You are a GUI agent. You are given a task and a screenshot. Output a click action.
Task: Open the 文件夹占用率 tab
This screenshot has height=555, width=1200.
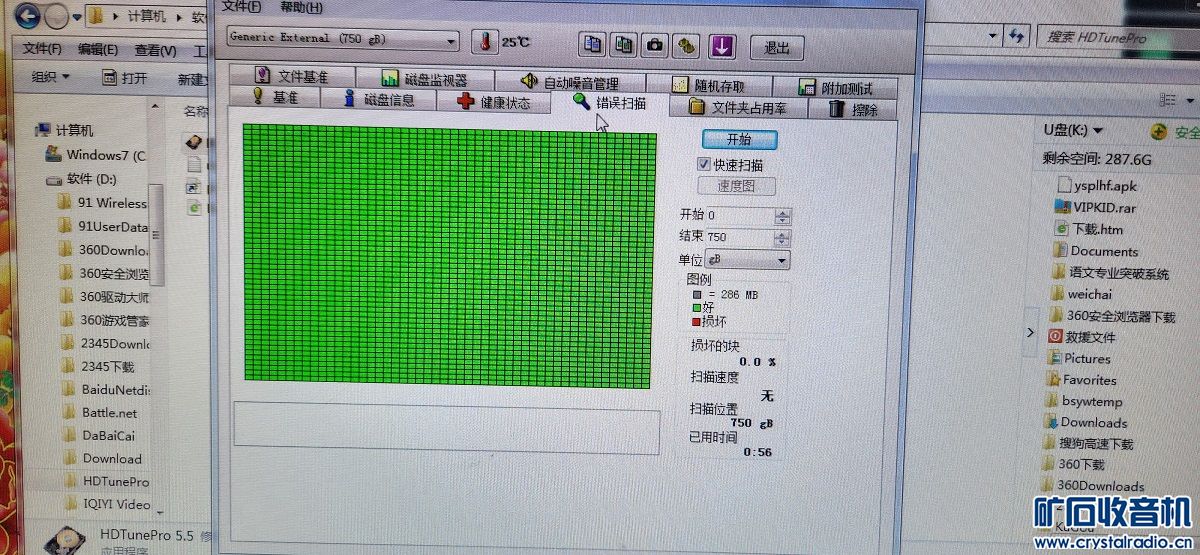[x=738, y=107]
